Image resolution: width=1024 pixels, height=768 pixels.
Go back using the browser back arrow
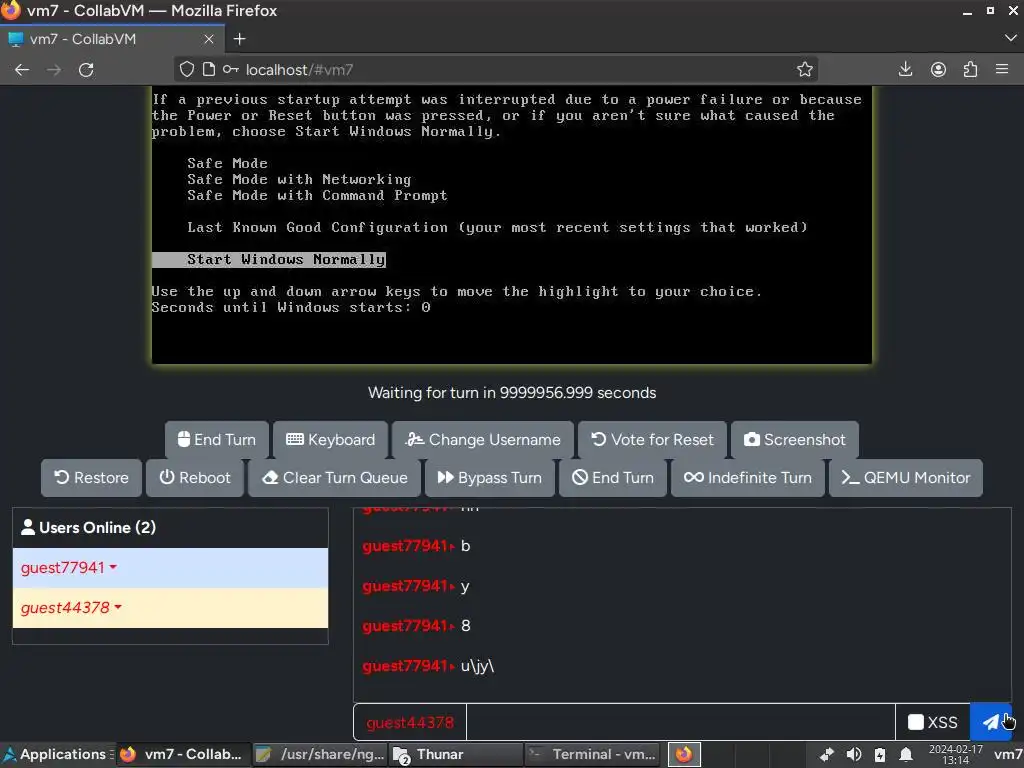[x=22, y=70]
